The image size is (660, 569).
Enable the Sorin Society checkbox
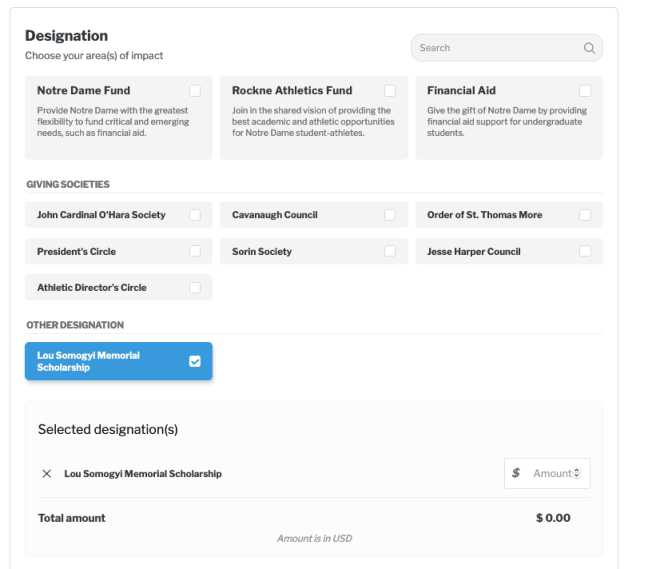point(390,251)
